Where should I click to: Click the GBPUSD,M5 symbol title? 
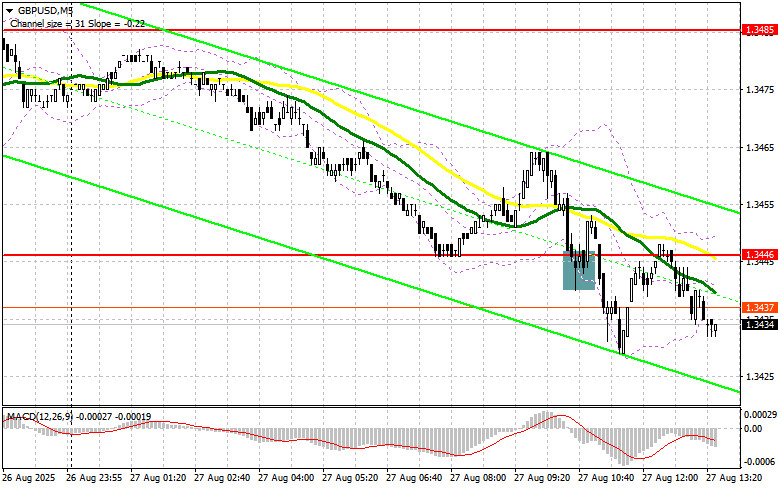(x=44, y=10)
